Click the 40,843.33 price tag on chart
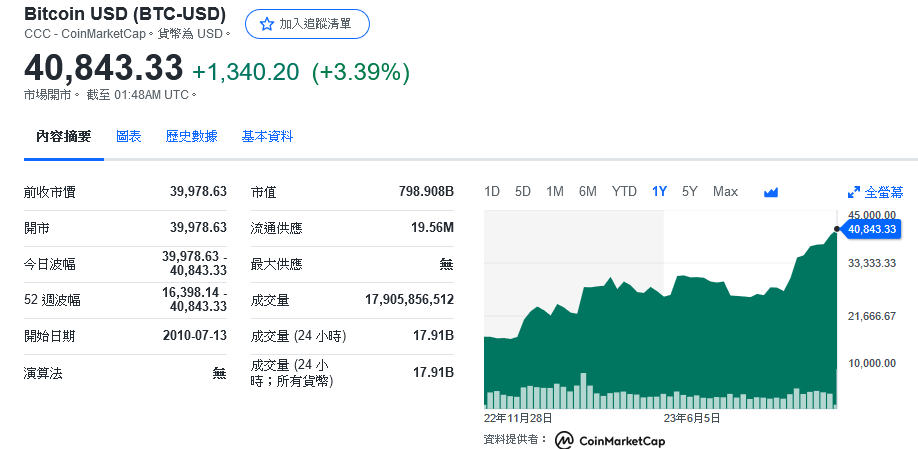 [871, 229]
